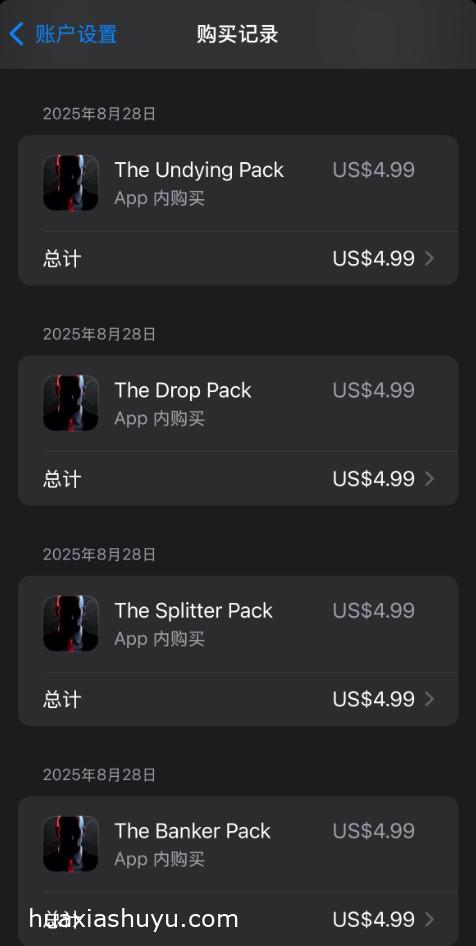The width and height of the screenshot is (476, 946).
Task: Open The Drop Pack app icon
Action: coord(71,402)
